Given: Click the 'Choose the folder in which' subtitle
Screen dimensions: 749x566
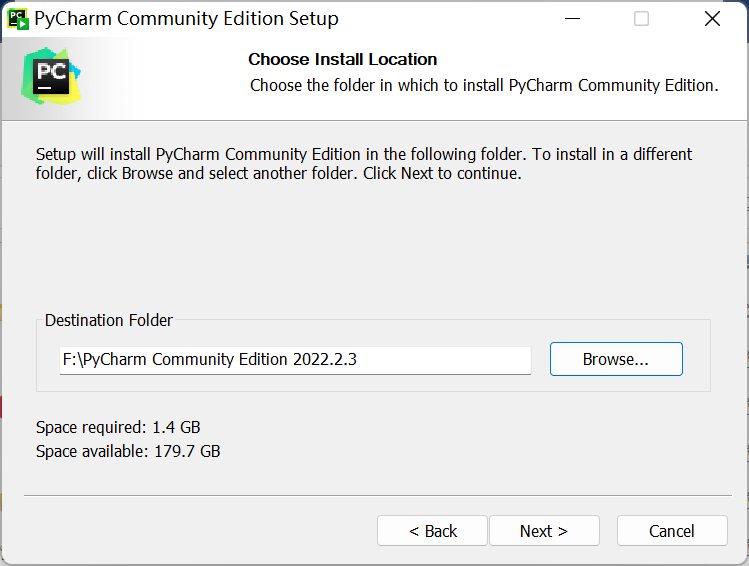Looking at the screenshot, I should (484, 85).
